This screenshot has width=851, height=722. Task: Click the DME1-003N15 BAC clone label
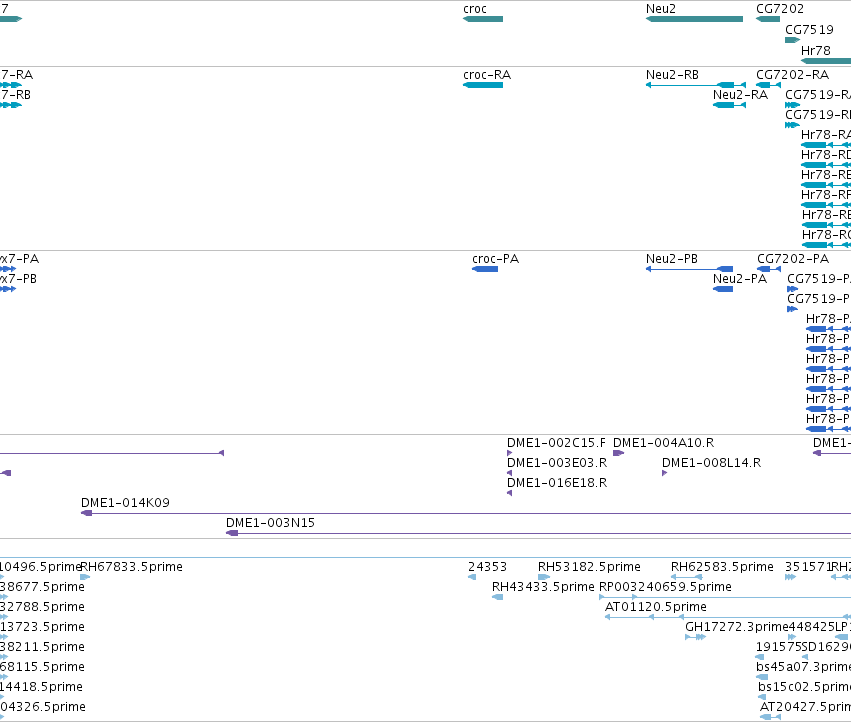coord(270,523)
